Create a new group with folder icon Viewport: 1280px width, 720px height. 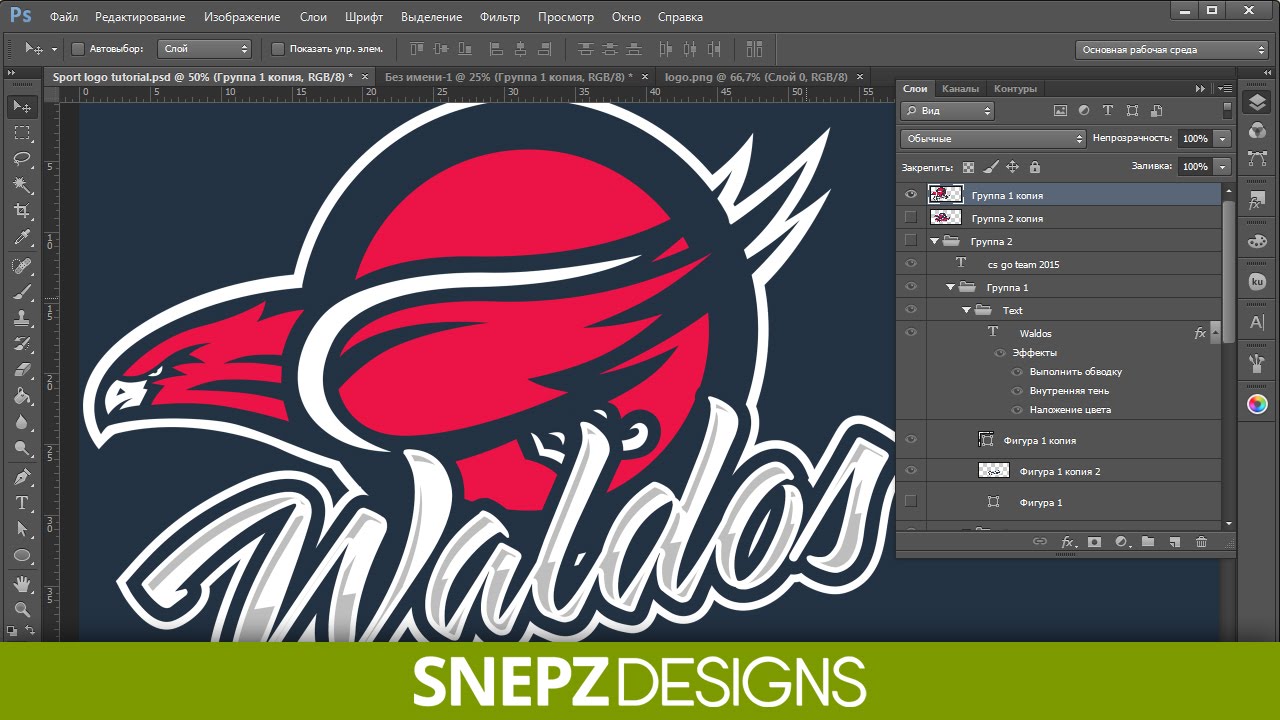1148,542
